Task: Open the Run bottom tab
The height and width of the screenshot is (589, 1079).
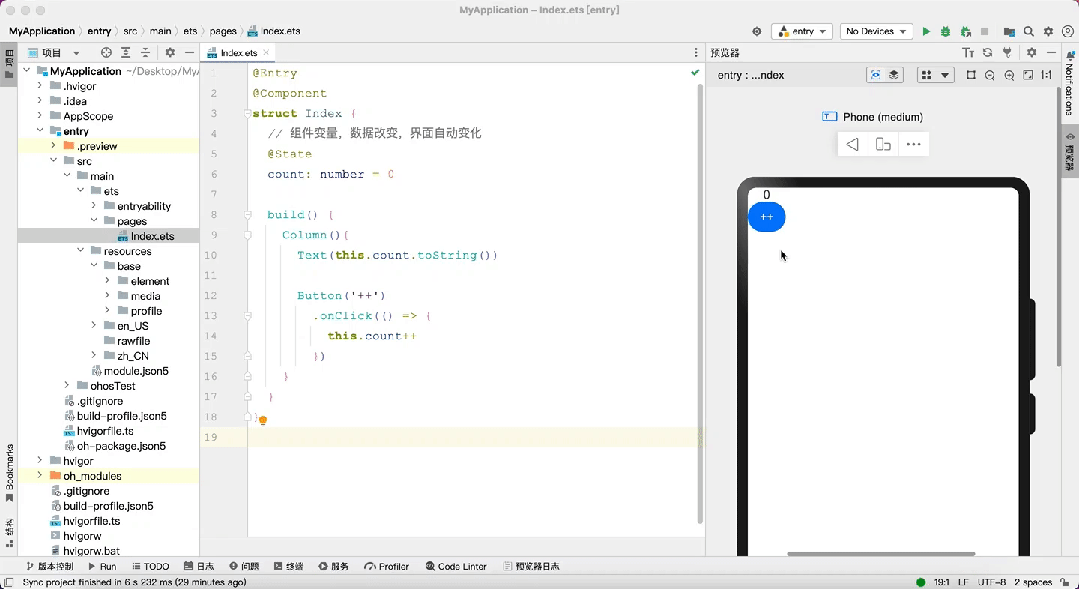Action: click(x=102, y=566)
